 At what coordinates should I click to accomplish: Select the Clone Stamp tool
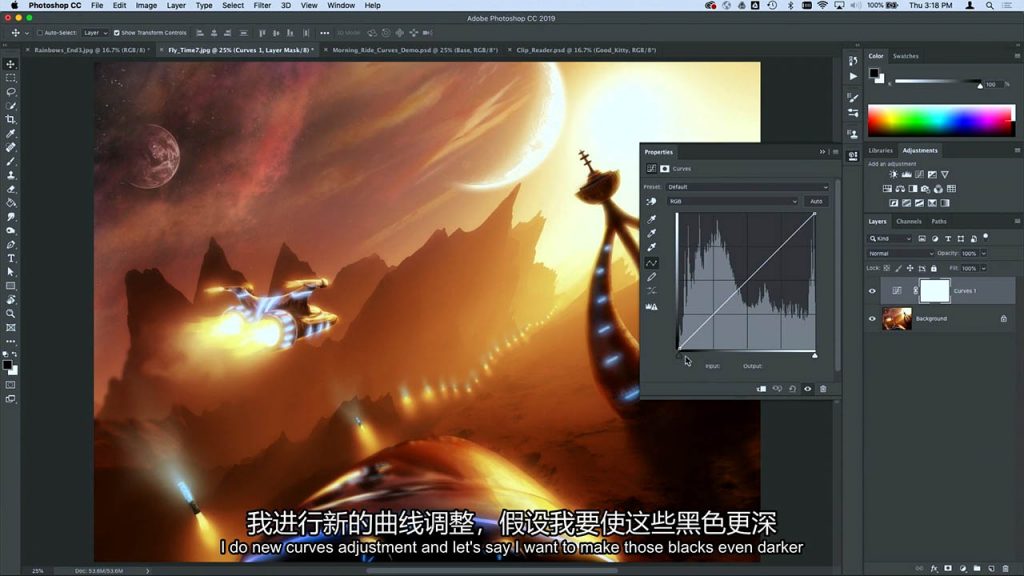tap(10, 175)
